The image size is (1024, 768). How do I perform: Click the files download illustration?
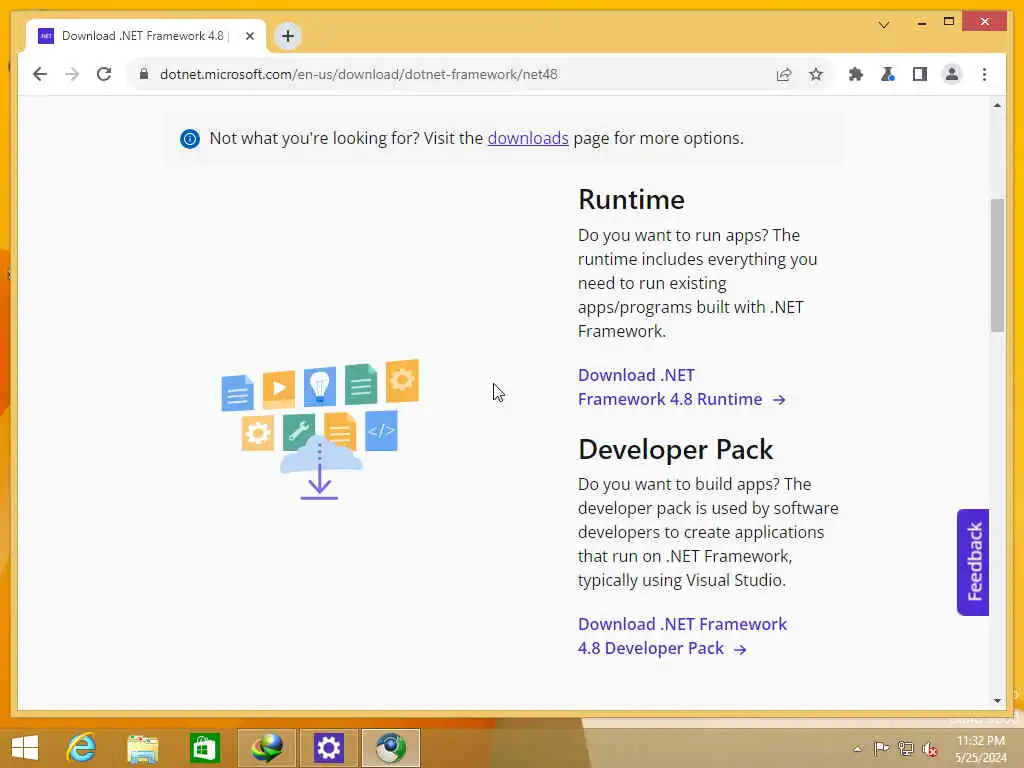point(320,429)
